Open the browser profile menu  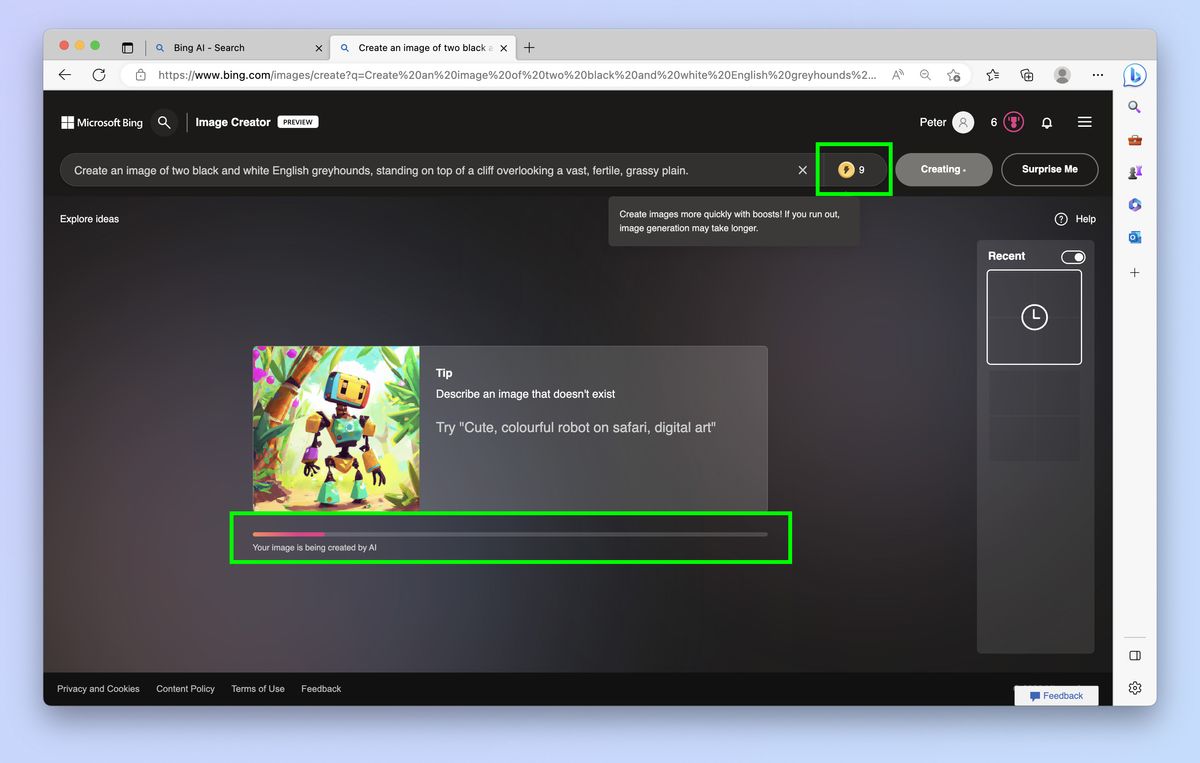click(x=1062, y=75)
